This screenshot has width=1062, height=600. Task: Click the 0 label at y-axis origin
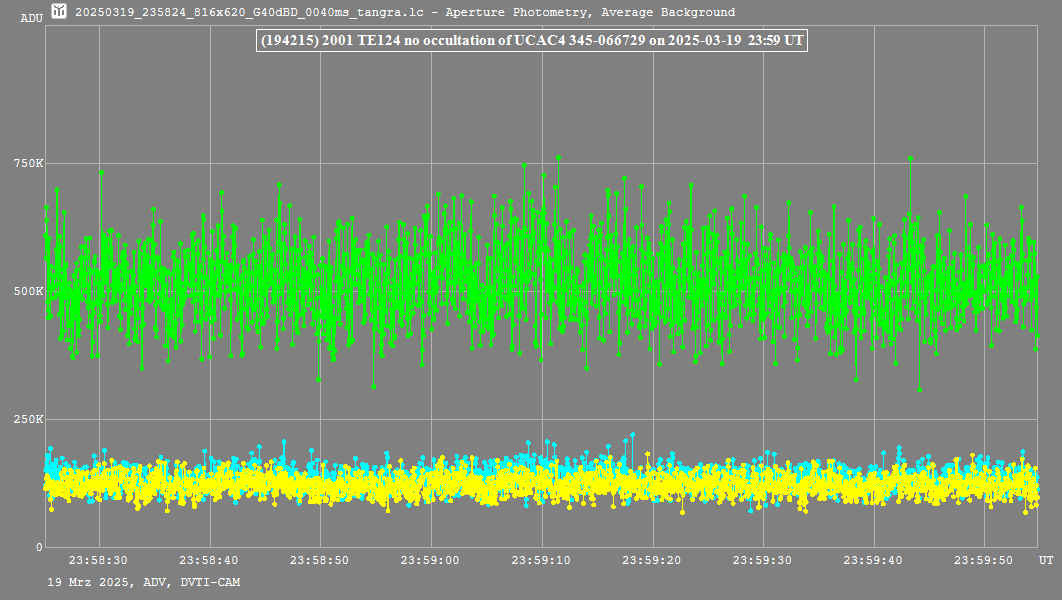point(39,547)
